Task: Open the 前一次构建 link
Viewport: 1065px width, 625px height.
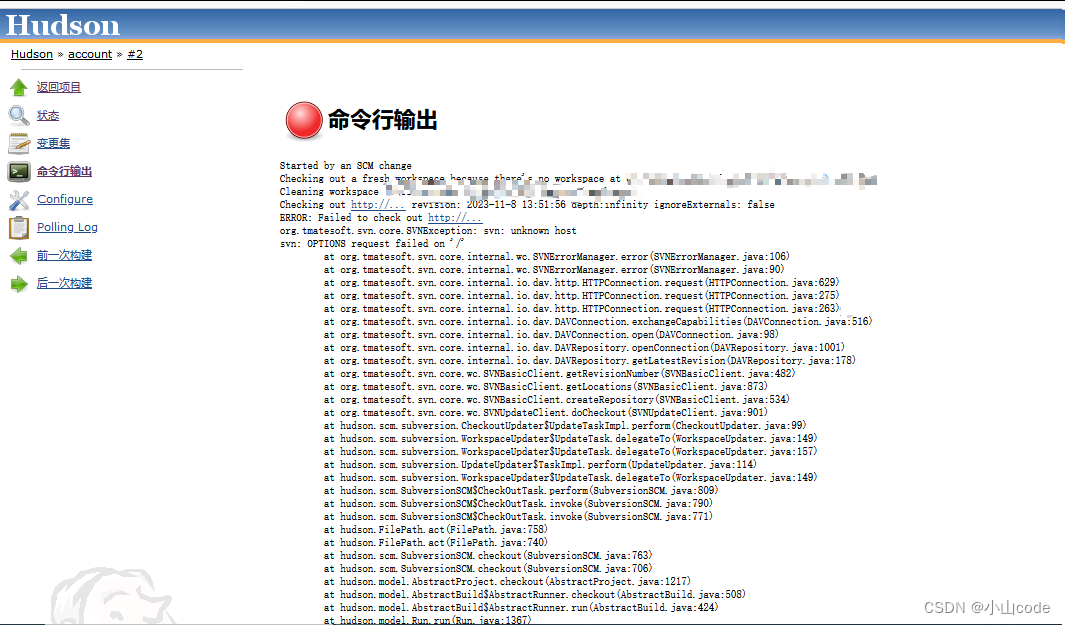Action: coord(64,255)
